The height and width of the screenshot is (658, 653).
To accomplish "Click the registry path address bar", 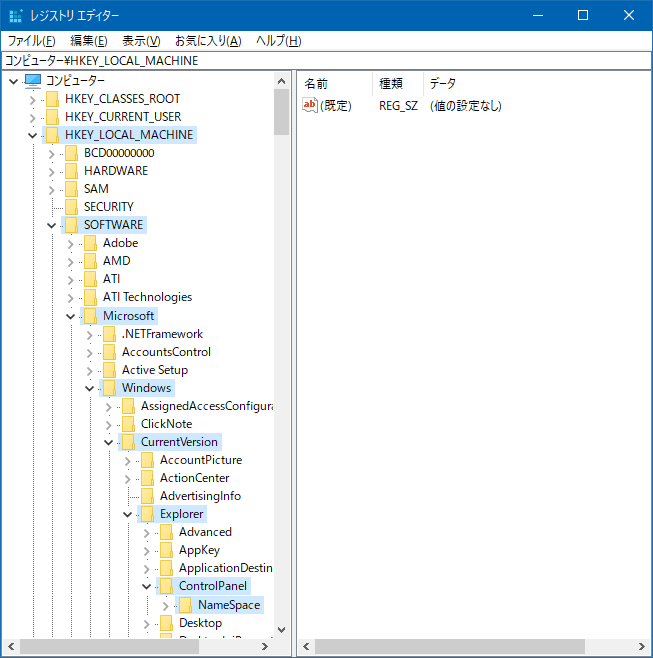I will click(x=326, y=61).
